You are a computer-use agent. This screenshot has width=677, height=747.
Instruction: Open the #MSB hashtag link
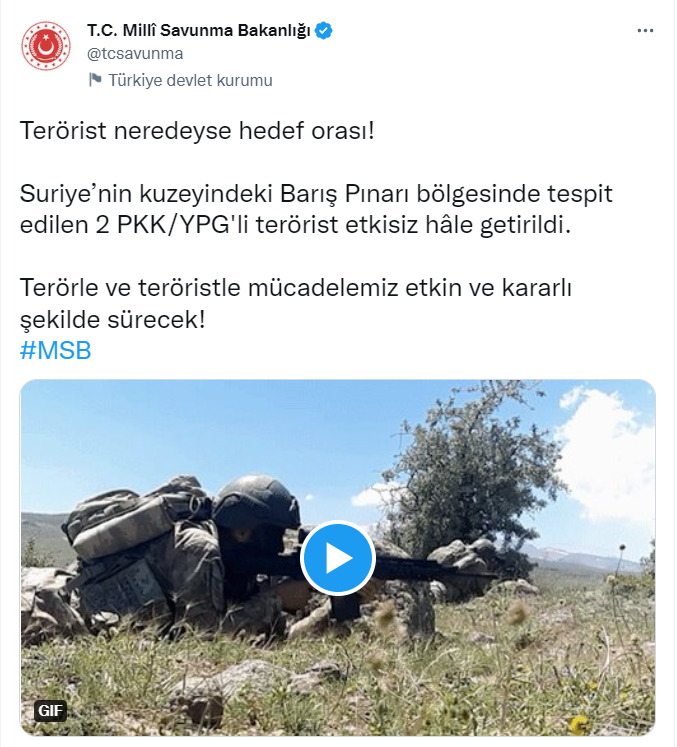pyautogui.click(x=55, y=350)
